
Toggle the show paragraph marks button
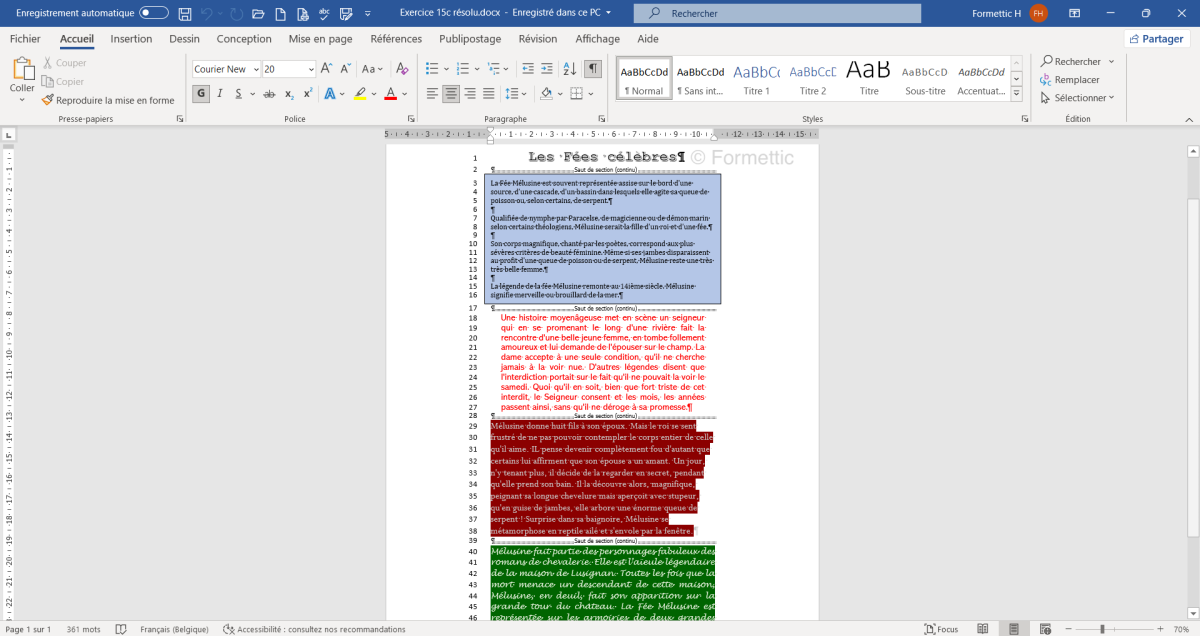593,69
